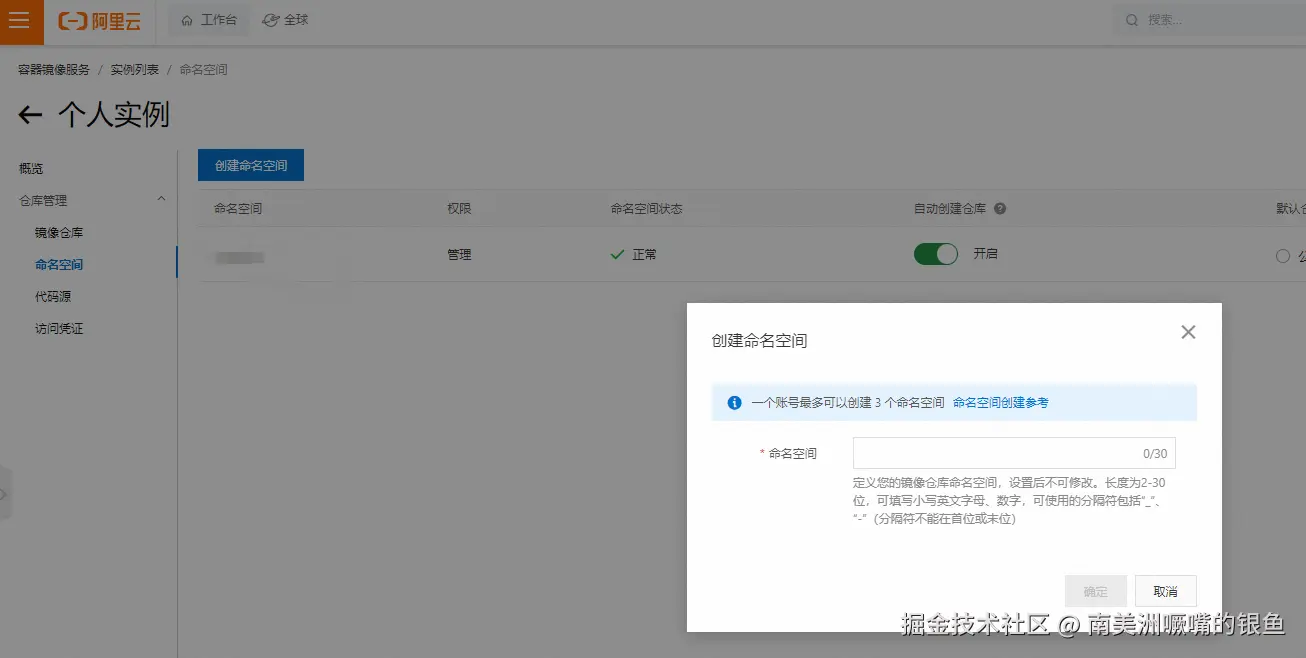Viewport: 1306px width, 658px height.
Task: Open 访问凭证 in the sidebar
Action: (x=59, y=329)
